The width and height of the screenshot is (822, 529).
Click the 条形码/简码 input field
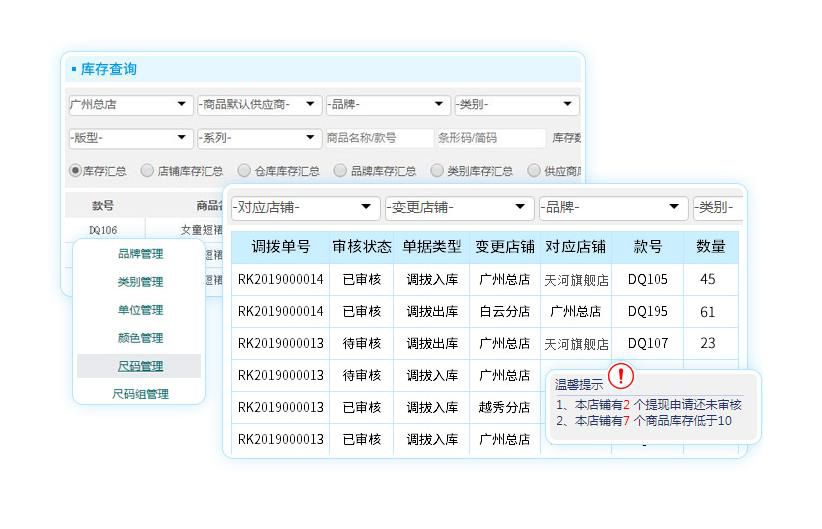[491, 138]
